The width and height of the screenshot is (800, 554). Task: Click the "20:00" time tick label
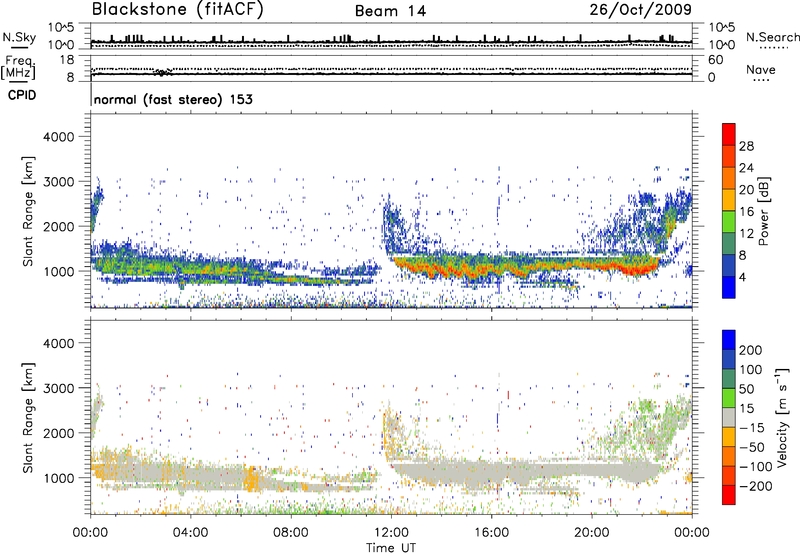[x=592, y=533]
